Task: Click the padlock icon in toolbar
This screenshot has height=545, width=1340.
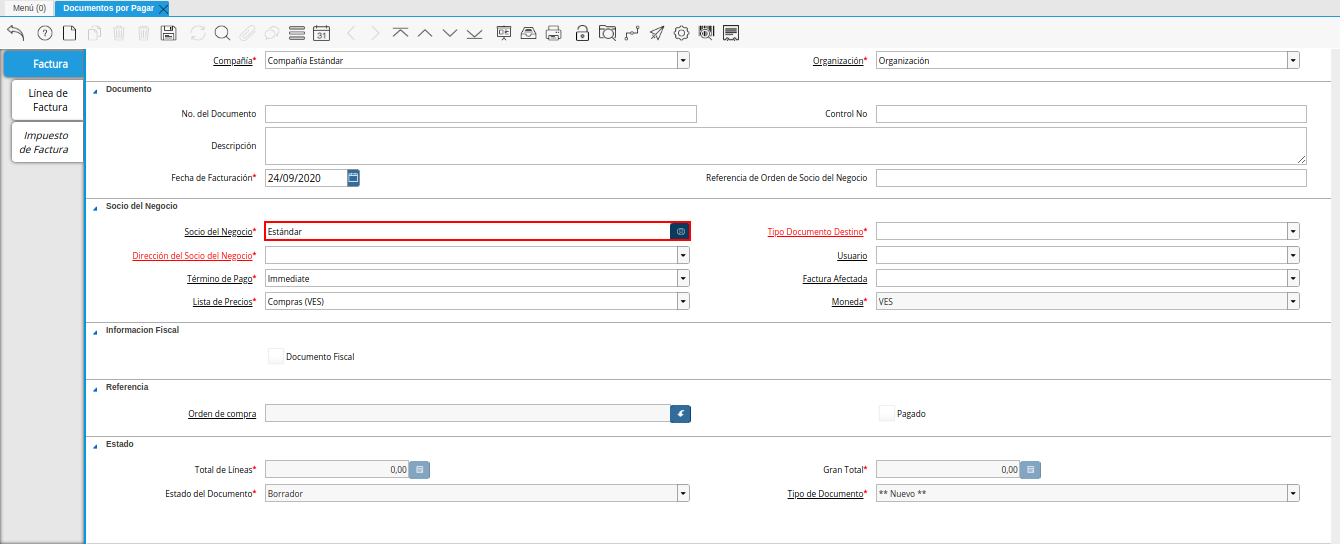Action: pos(582,33)
